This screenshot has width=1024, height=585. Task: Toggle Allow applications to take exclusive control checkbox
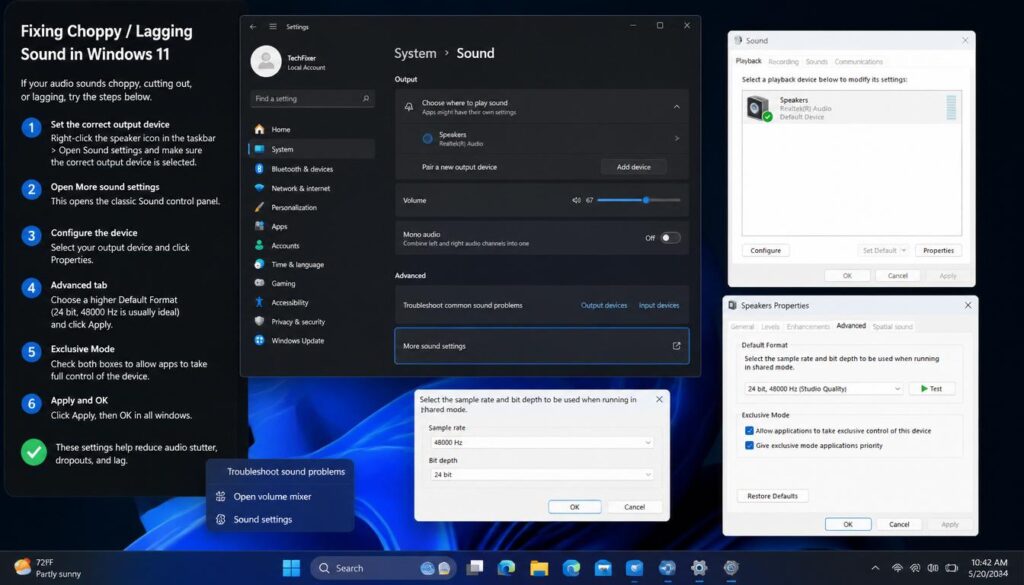pos(749,431)
